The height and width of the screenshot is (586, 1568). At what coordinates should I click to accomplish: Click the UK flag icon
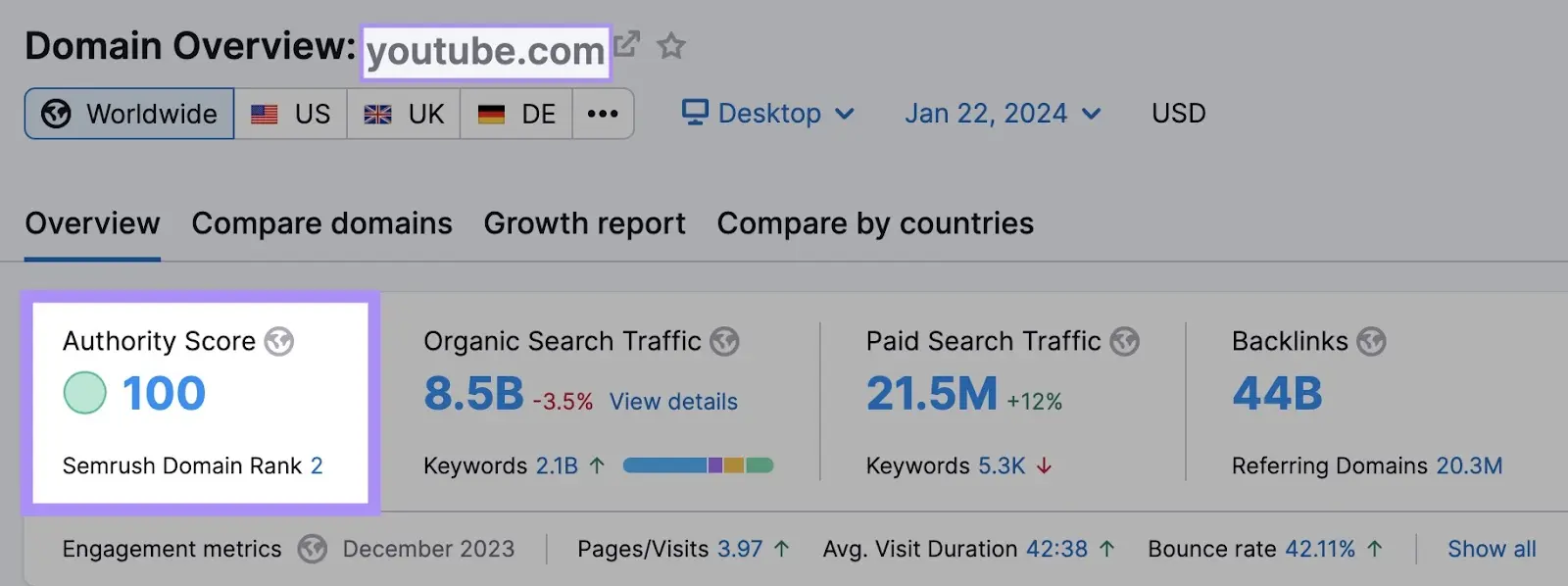coord(377,115)
